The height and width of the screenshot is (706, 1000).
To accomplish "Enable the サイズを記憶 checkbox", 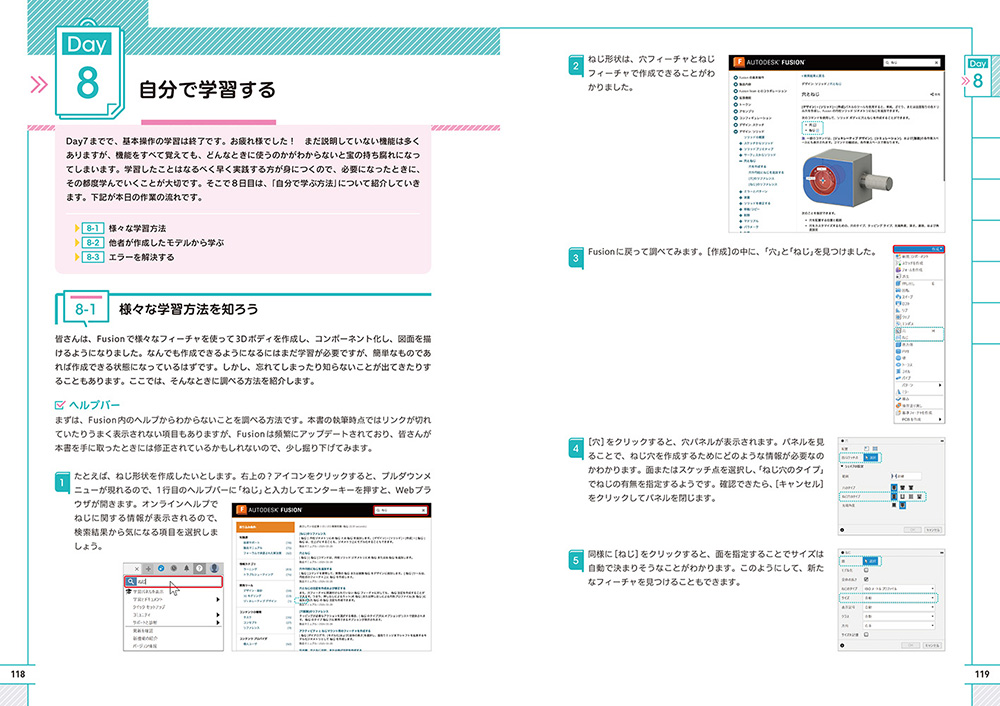I will click(866, 635).
